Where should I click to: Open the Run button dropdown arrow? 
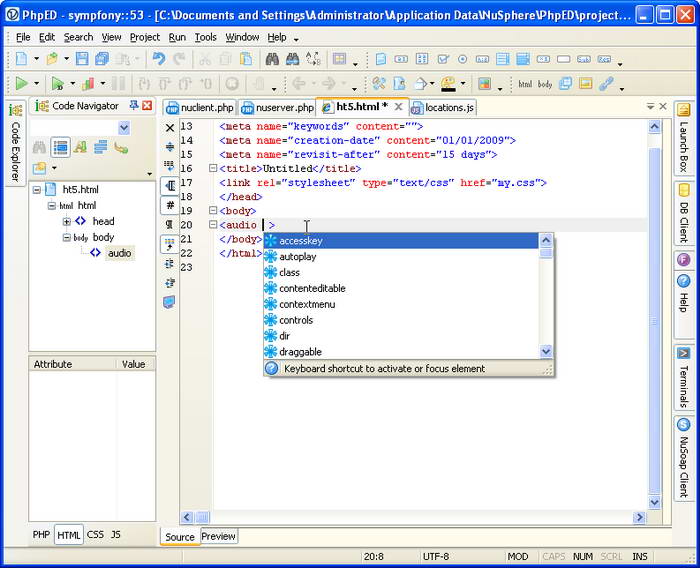tap(36, 84)
